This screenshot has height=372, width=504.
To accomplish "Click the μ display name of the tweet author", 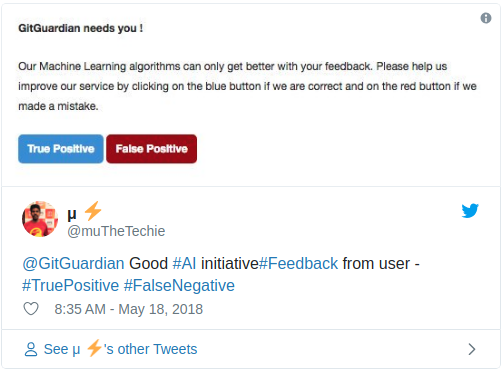I will 72,214.
